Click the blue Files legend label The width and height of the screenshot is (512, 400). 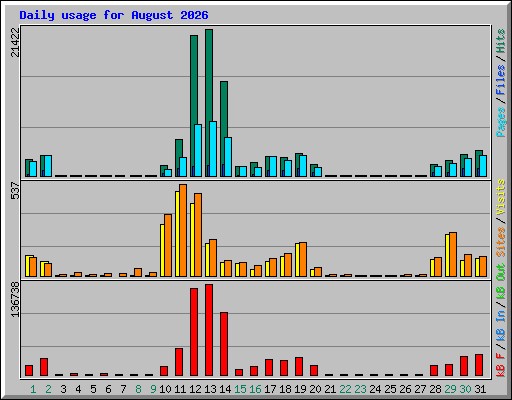pyautogui.click(x=501, y=80)
